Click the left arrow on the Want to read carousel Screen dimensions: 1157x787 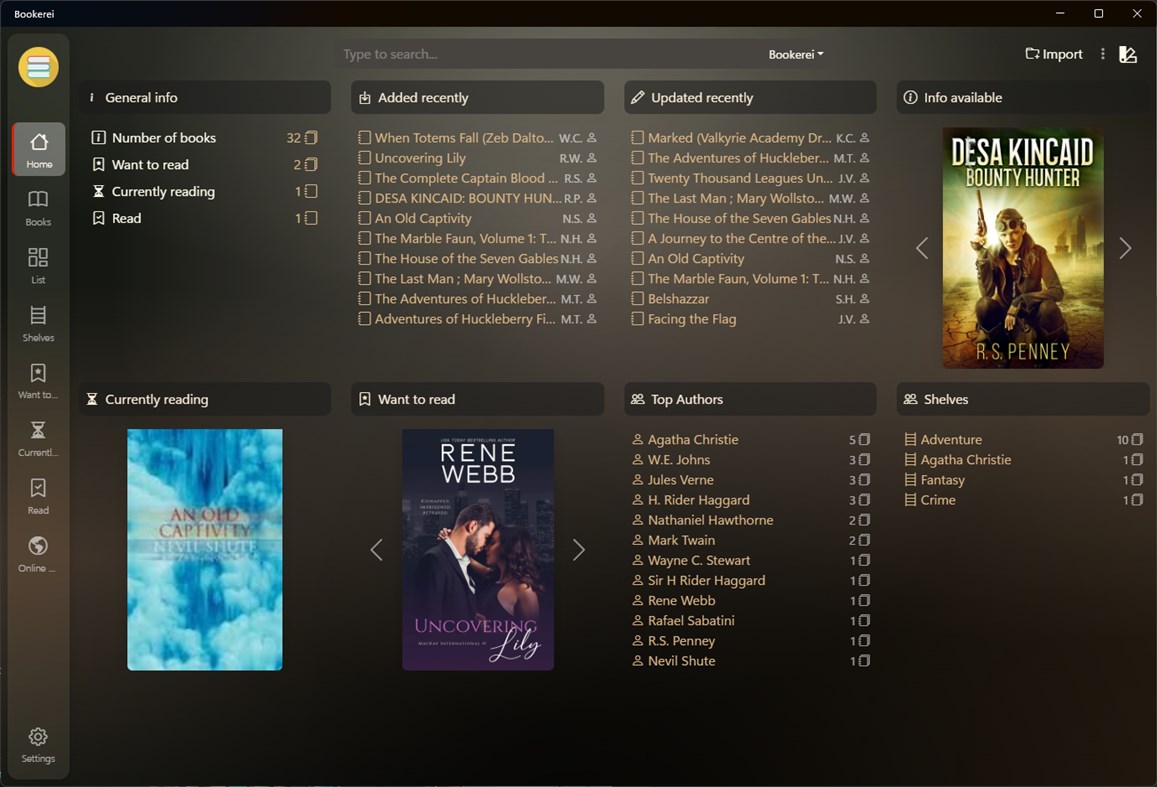(x=376, y=549)
